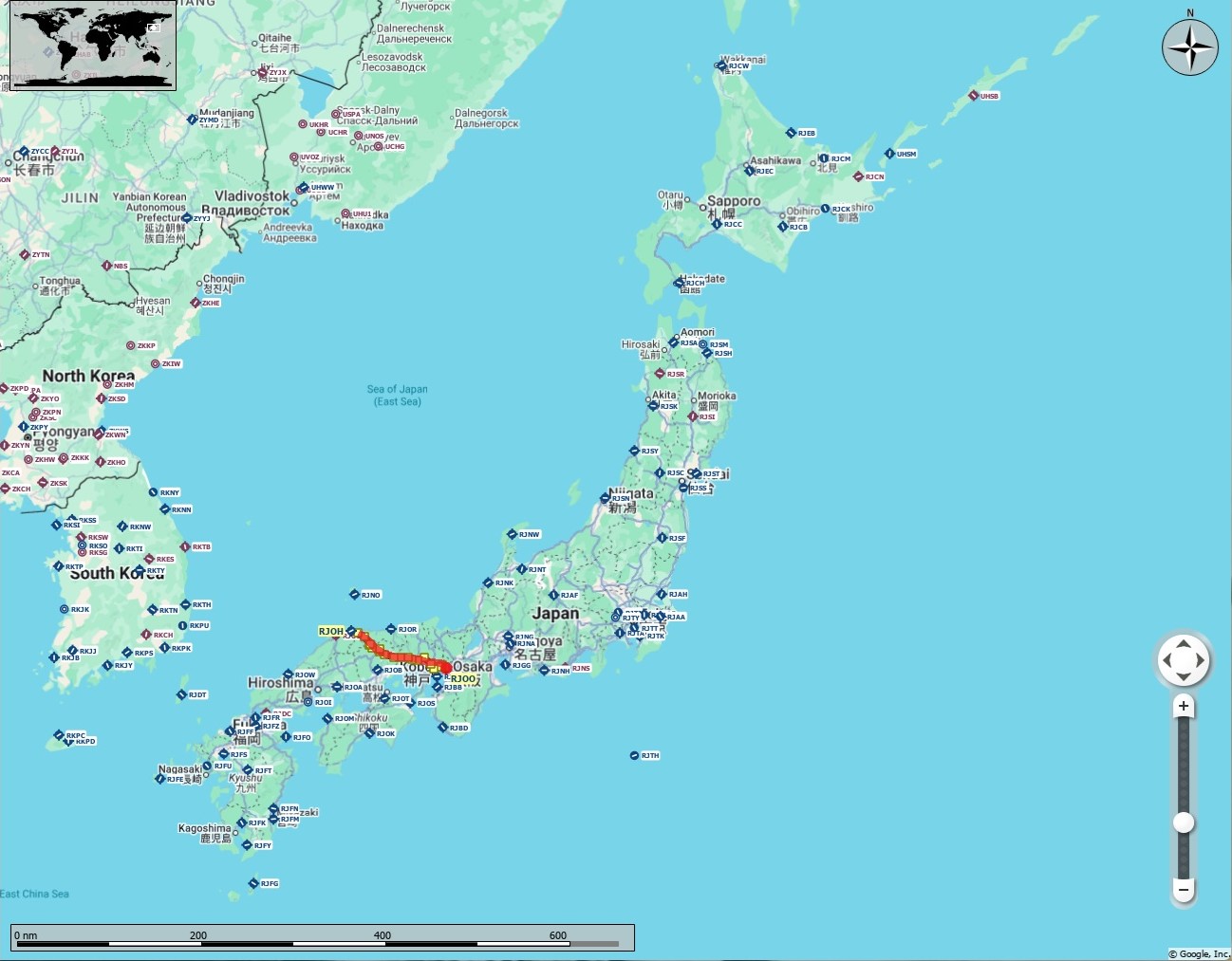This screenshot has width=1232, height=961.
Task: Click the zoom slider handle
Action: pyautogui.click(x=1184, y=822)
